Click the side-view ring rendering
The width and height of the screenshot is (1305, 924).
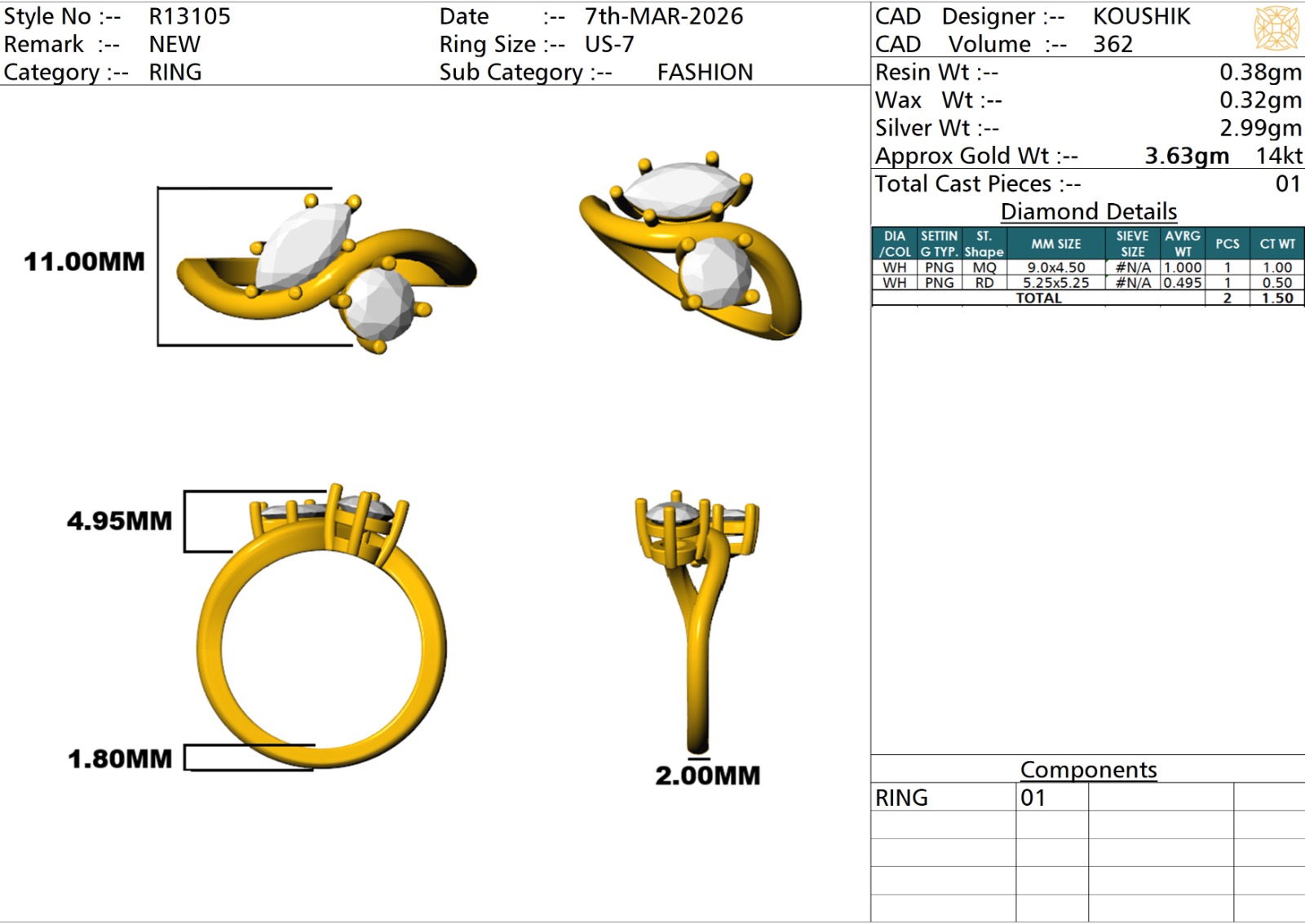pyautogui.click(x=697, y=620)
